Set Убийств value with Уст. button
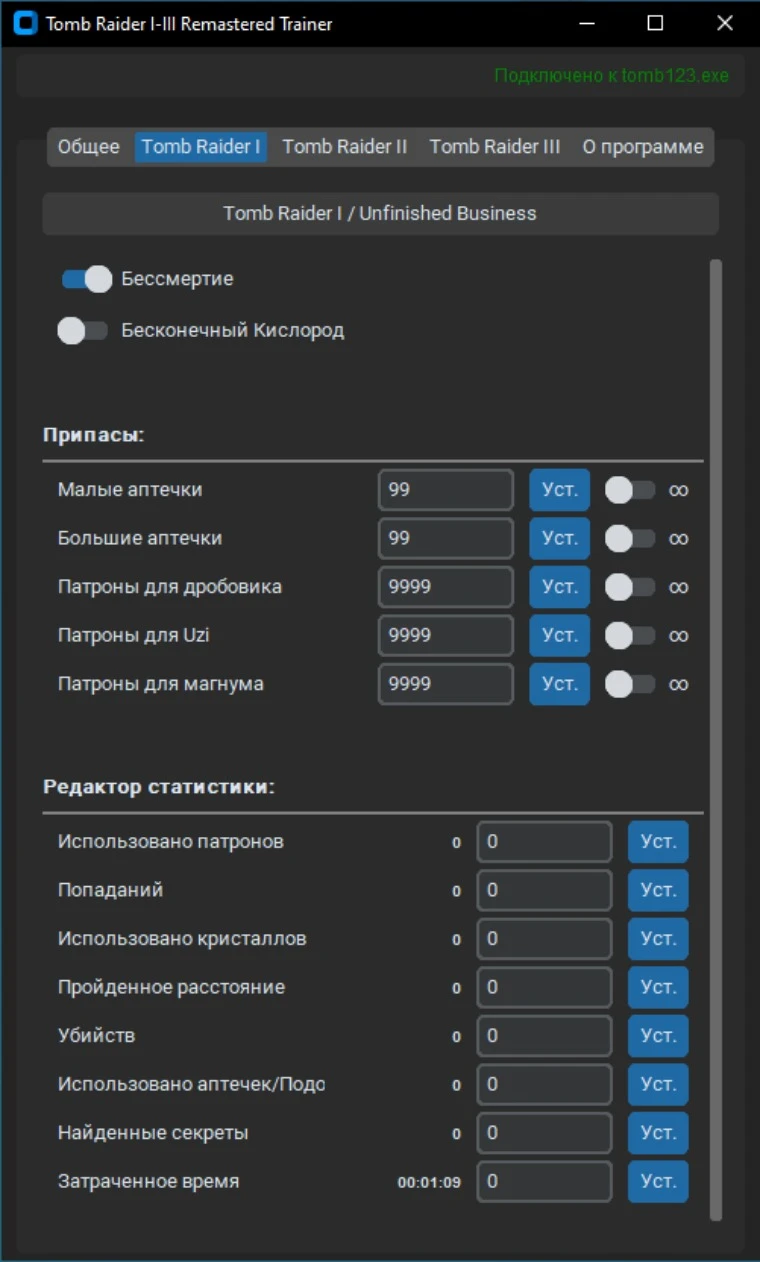The image size is (760, 1262). (x=658, y=1036)
